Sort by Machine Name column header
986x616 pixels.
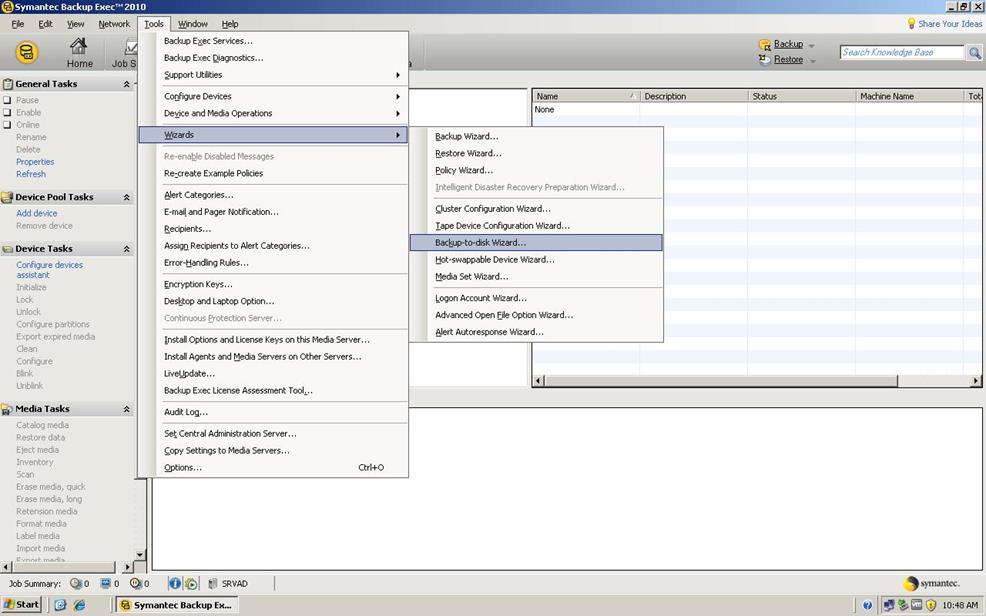point(909,96)
